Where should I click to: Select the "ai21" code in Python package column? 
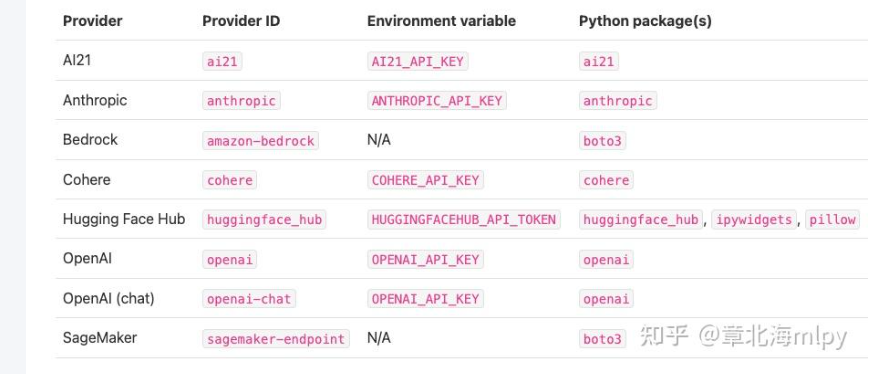pos(599,61)
